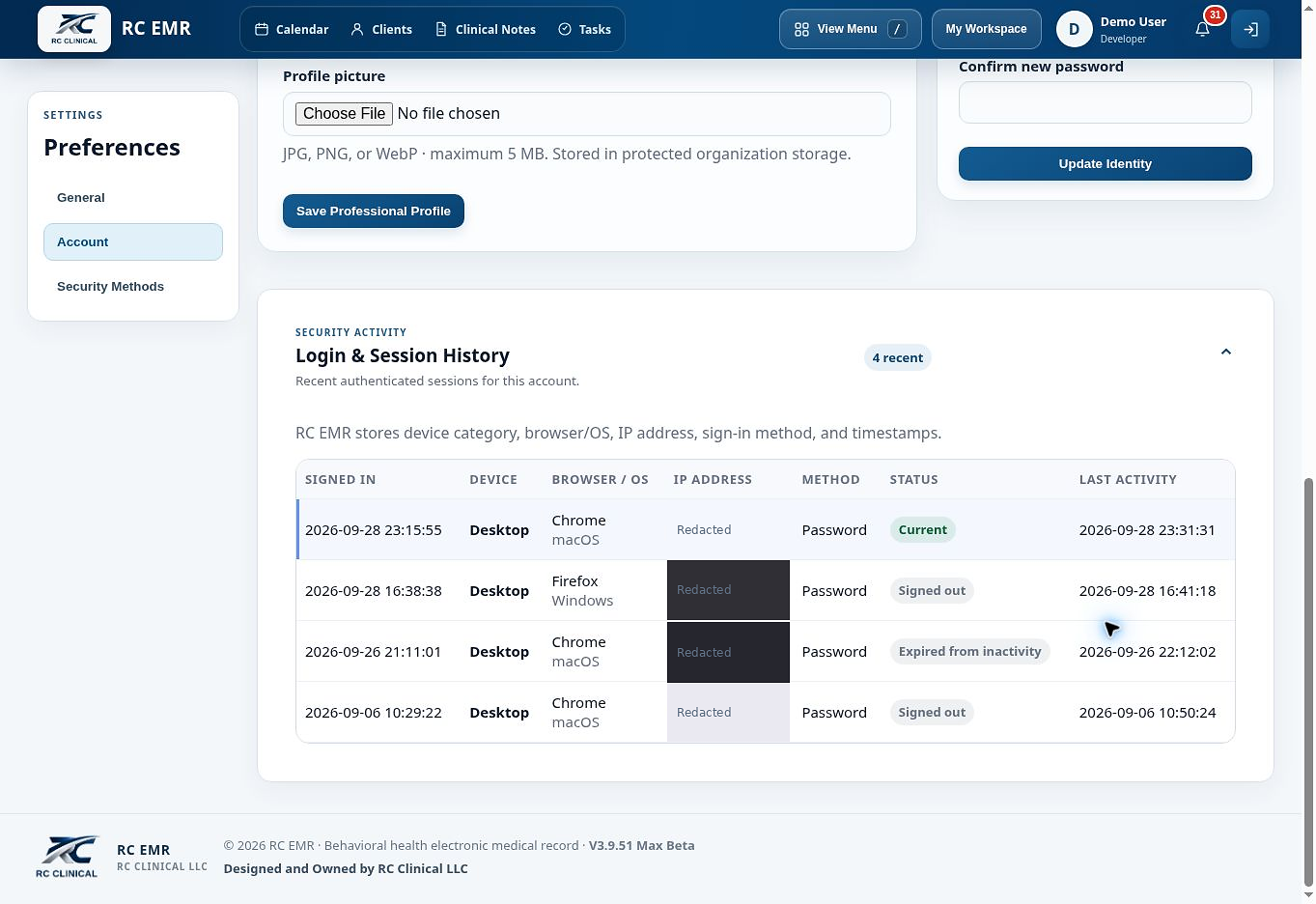Click sign-in time 2026-09-28 23:15:55

pyautogui.click(x=373, y=529)
